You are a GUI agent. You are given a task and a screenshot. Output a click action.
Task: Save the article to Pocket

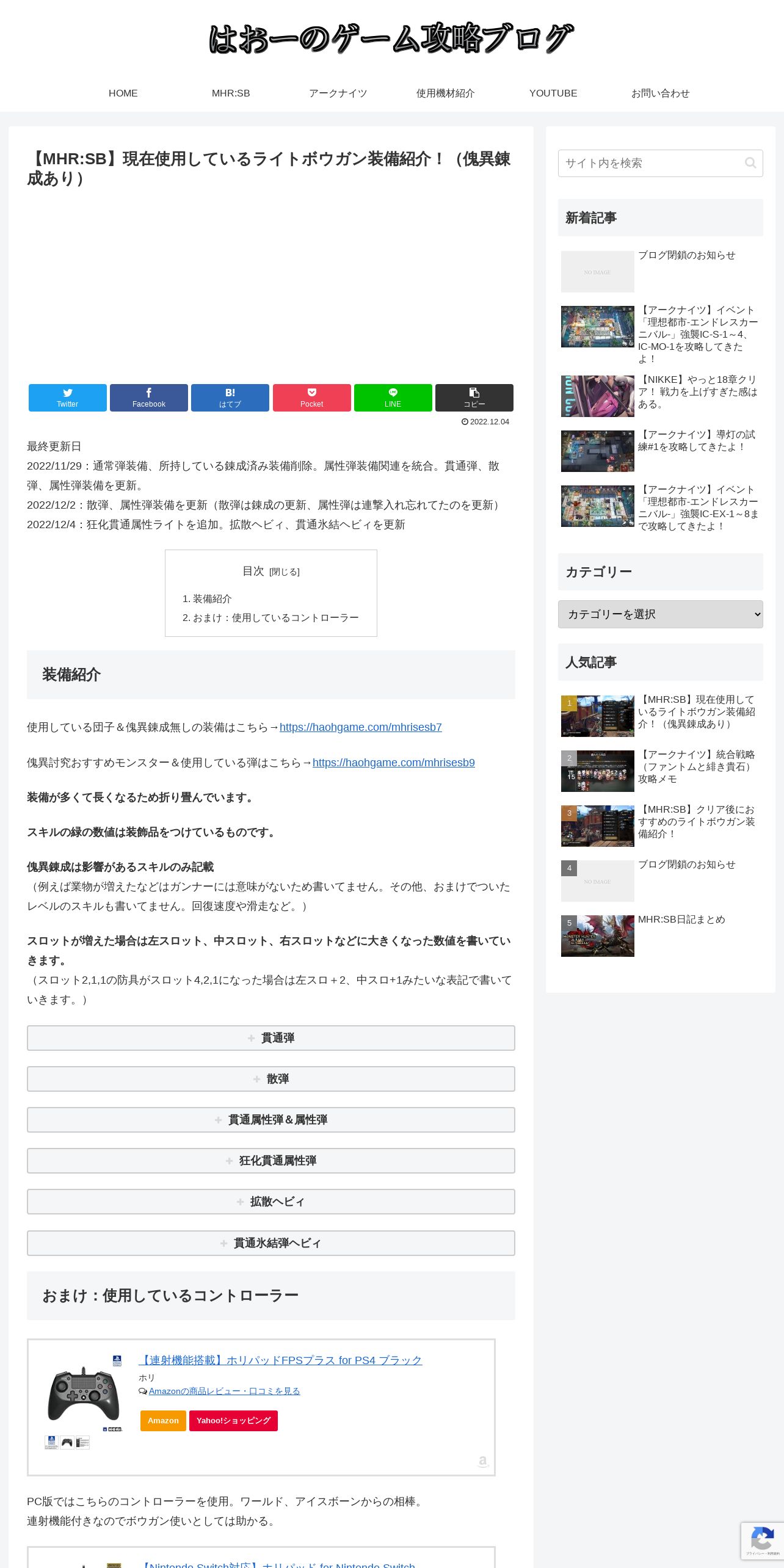click(x=312, y=397)
